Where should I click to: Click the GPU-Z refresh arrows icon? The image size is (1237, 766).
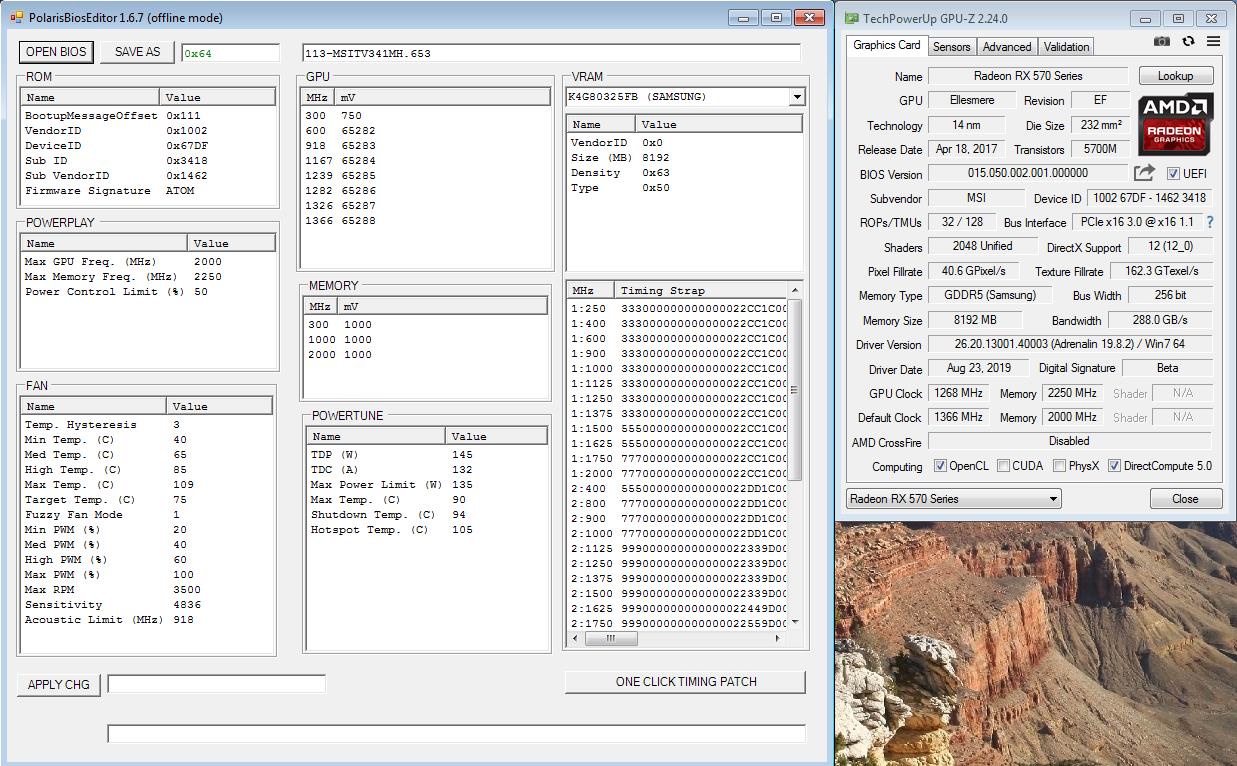pyautogui.click(x=1188, y=42)
